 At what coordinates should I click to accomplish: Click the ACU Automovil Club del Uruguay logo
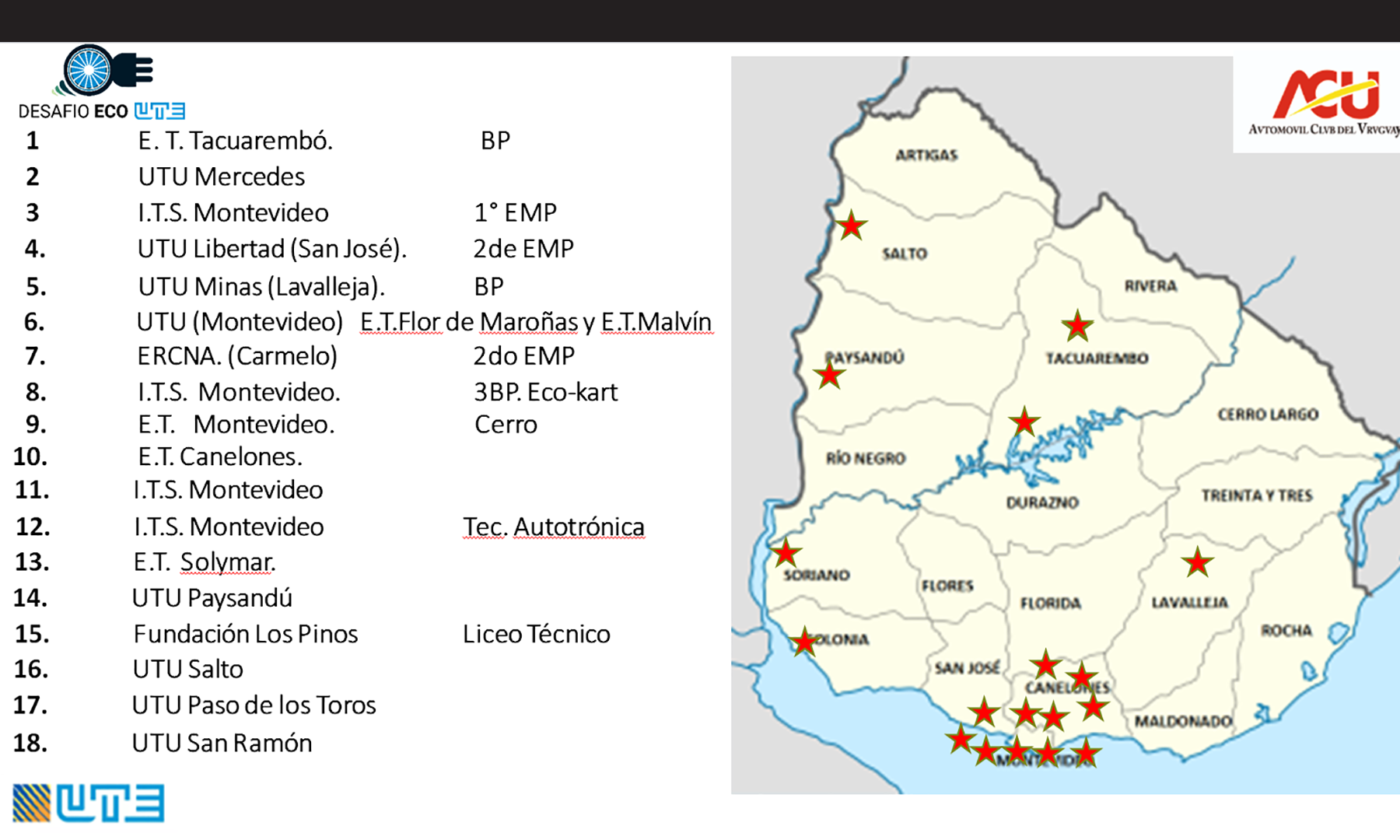pyautogui.click(x=1324, y=104)
